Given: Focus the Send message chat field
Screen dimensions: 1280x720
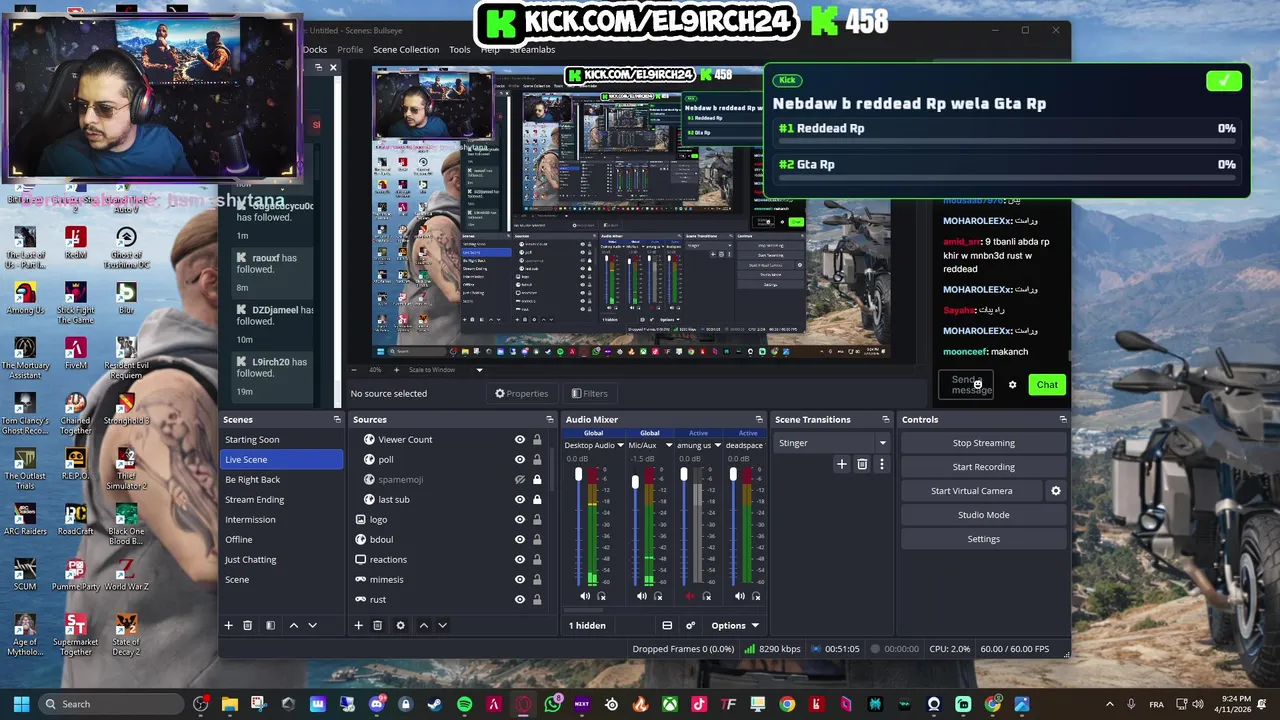Looking at the screenshot, I should click(x=966, y=385).
